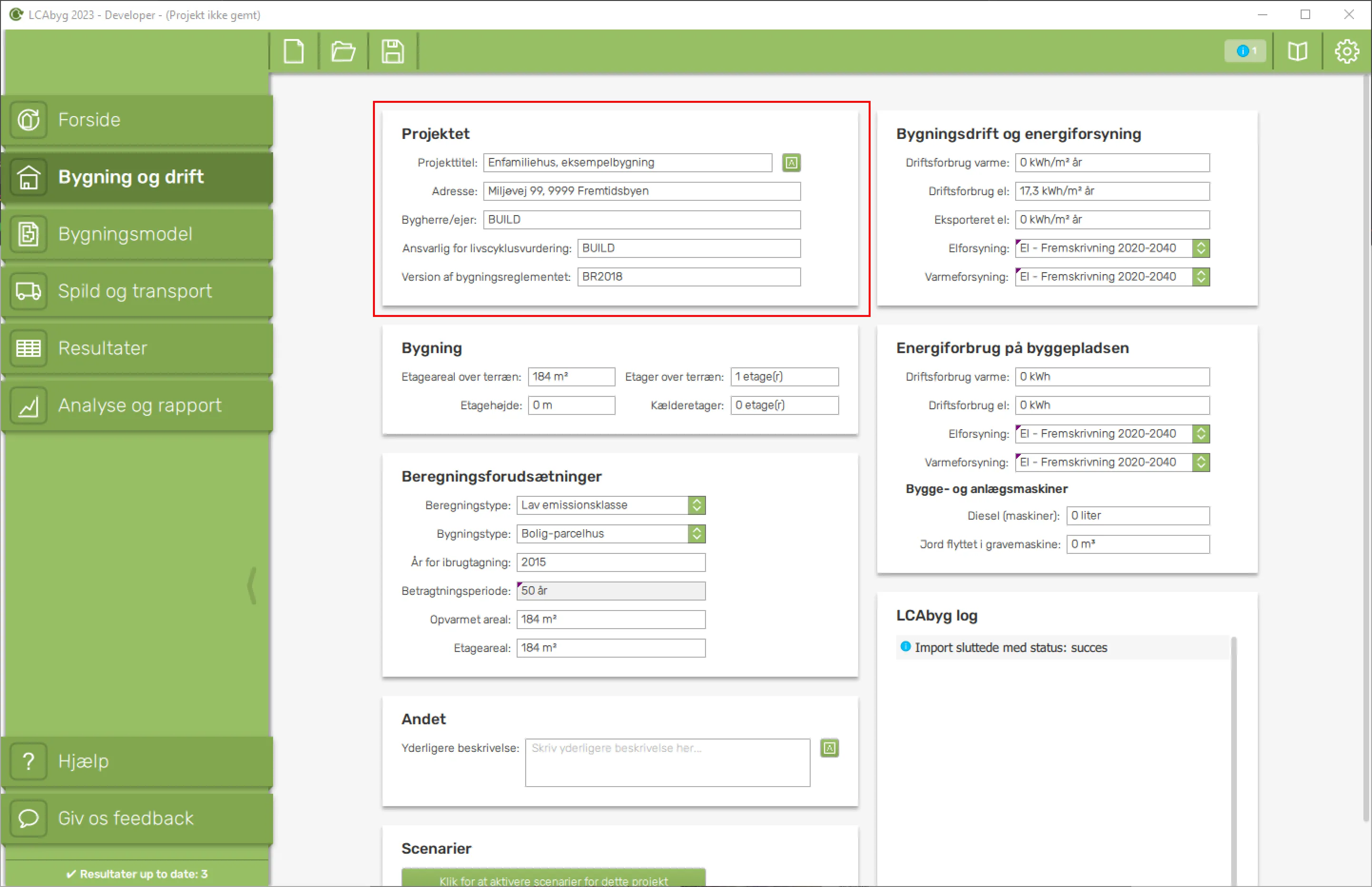Click the Resultater table icon

[28, 348]
